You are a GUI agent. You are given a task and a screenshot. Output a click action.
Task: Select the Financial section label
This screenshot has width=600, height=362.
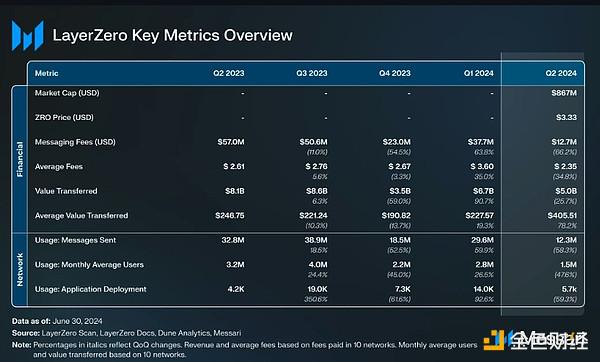(x=20, y=159)
